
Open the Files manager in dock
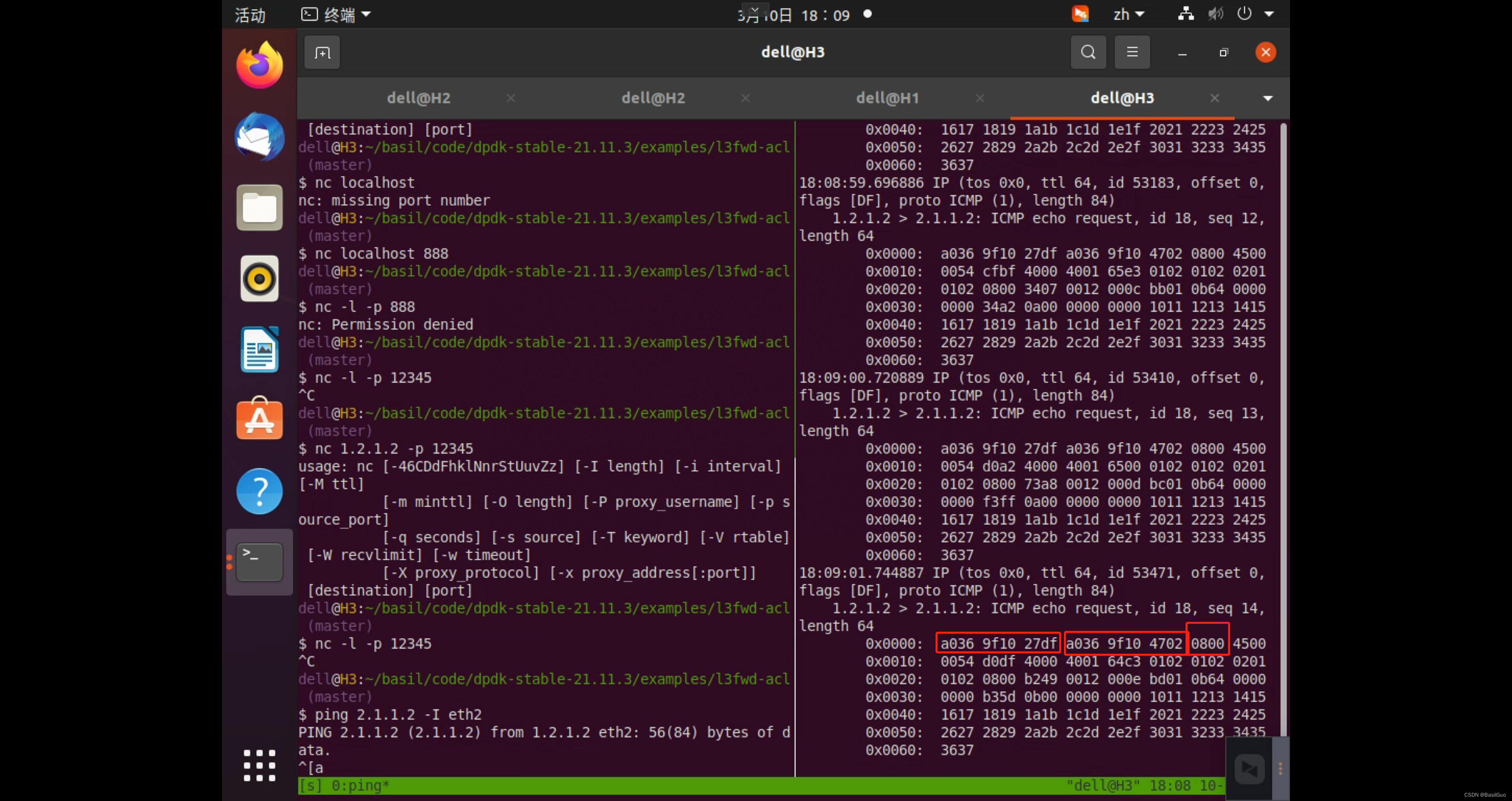coord(259,208)
